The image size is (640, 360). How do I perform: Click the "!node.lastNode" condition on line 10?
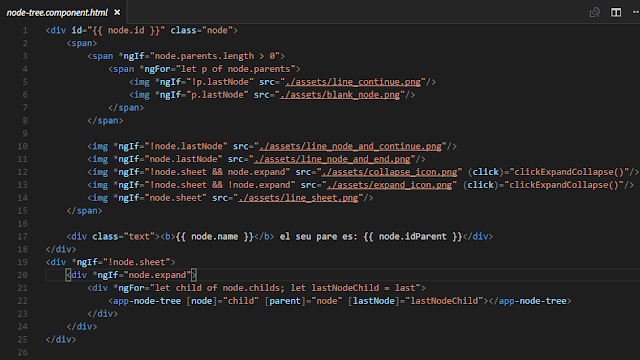[189, 147]
